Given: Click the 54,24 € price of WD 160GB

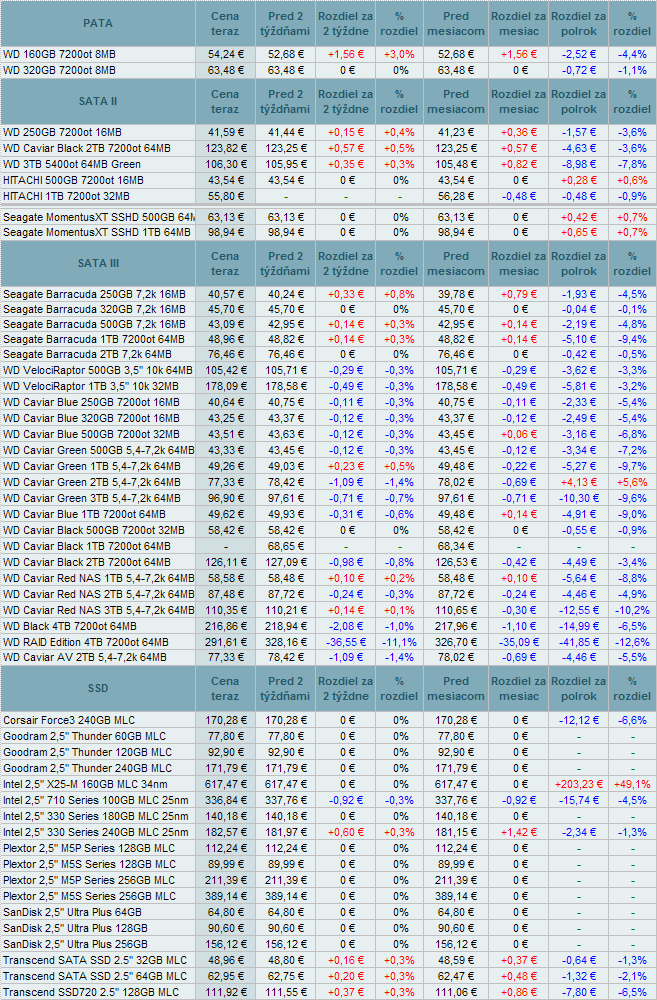Looking at the screenshot, I should pyautogui.click(x=225, y=55).
